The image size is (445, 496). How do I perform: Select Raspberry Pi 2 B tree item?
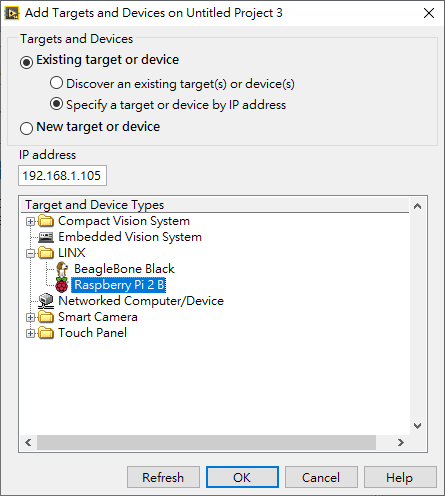119,285
